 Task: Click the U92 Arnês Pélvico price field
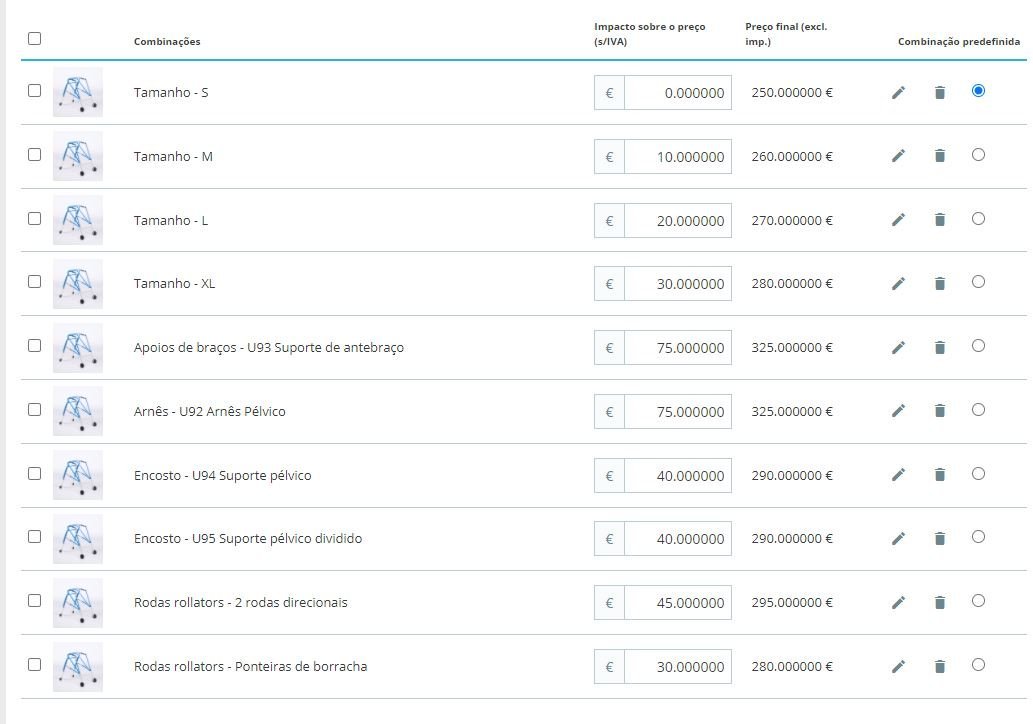678,412
